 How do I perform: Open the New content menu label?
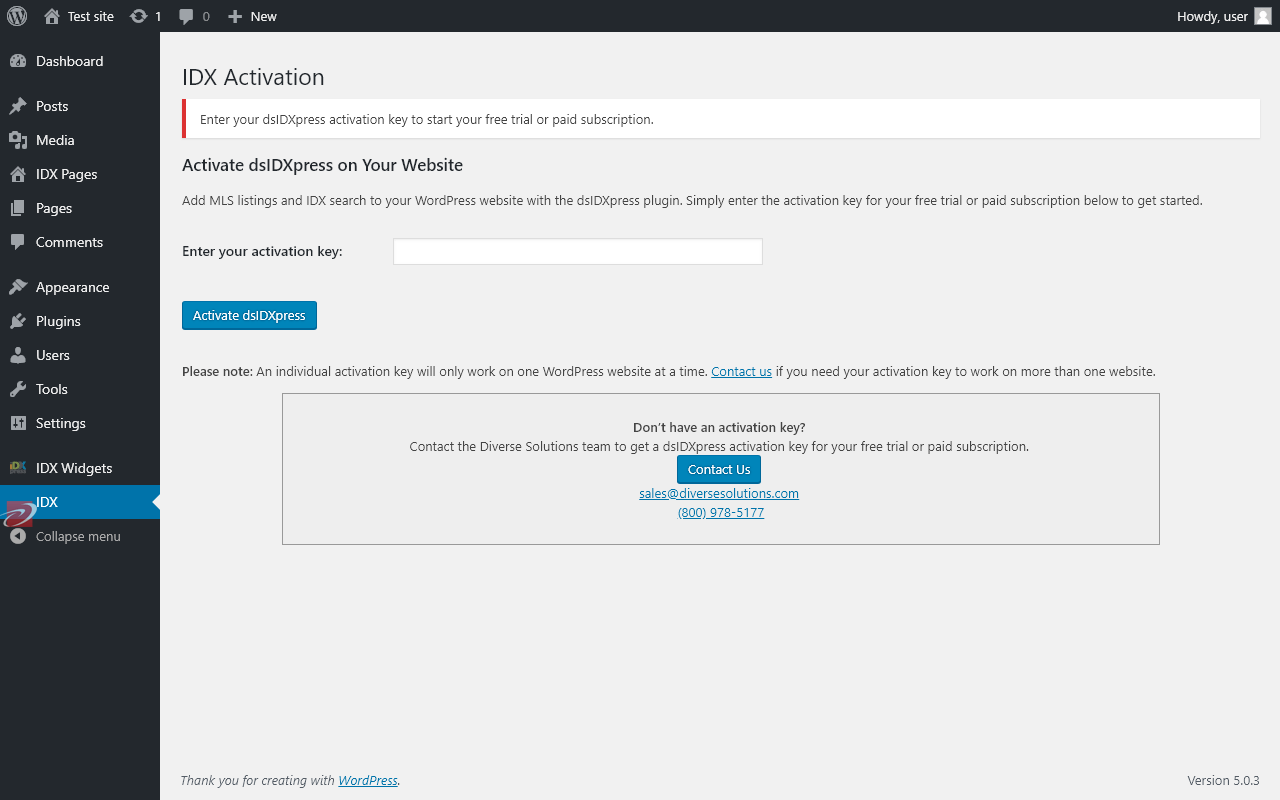click(264, 16)
